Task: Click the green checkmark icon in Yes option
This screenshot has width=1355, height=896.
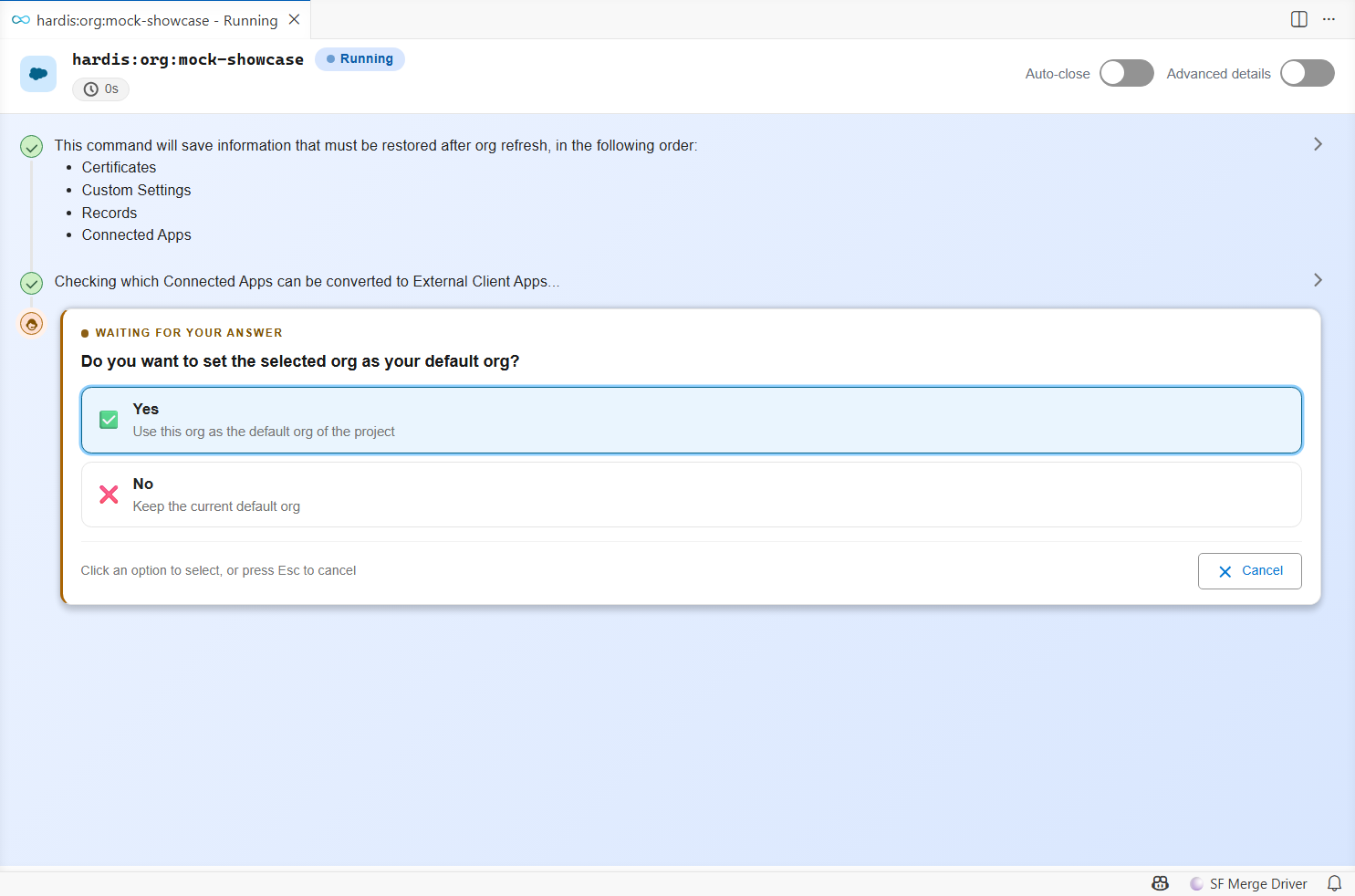Action: [109, 420]
